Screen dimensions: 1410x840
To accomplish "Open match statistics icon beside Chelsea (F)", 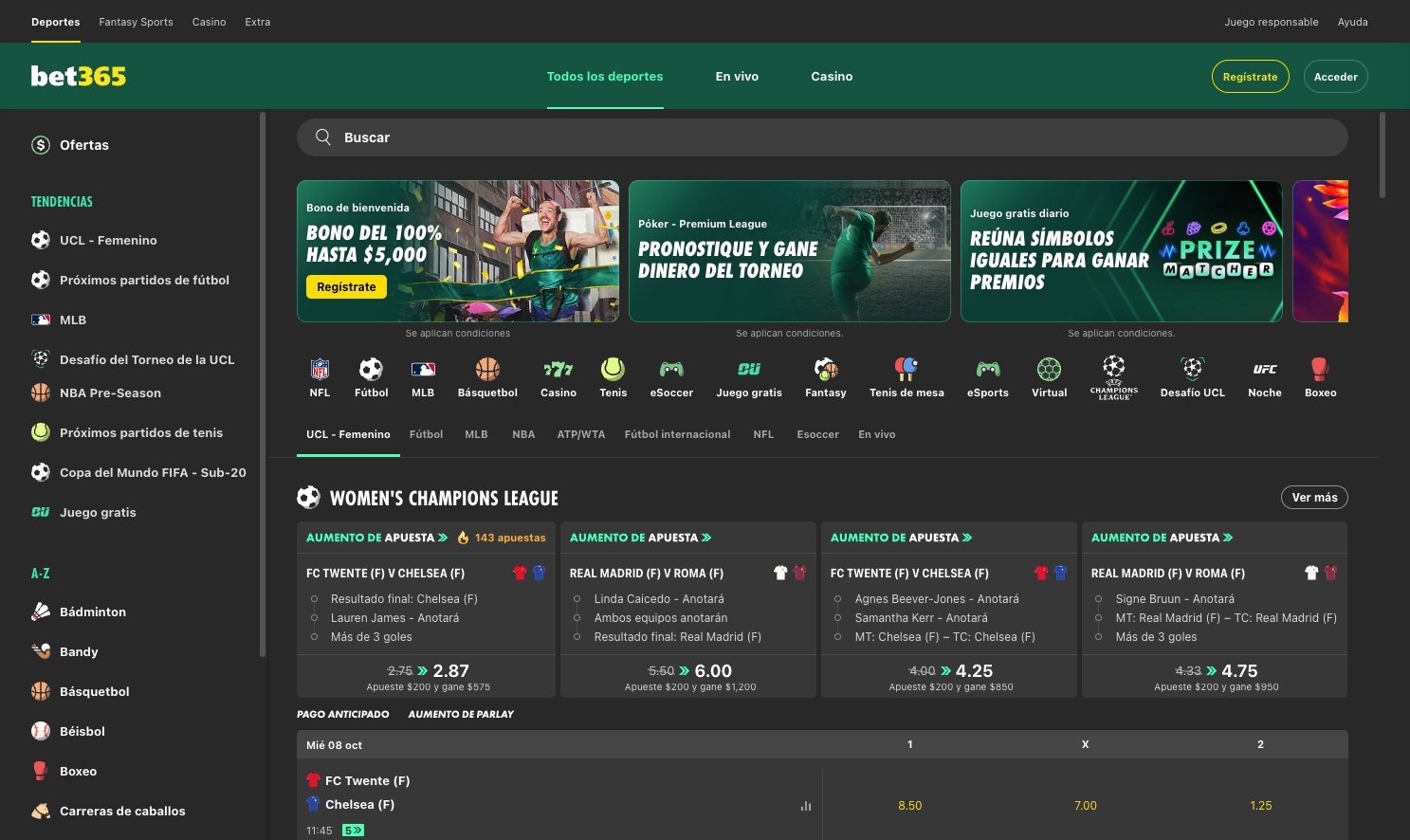I will (805, 805).
